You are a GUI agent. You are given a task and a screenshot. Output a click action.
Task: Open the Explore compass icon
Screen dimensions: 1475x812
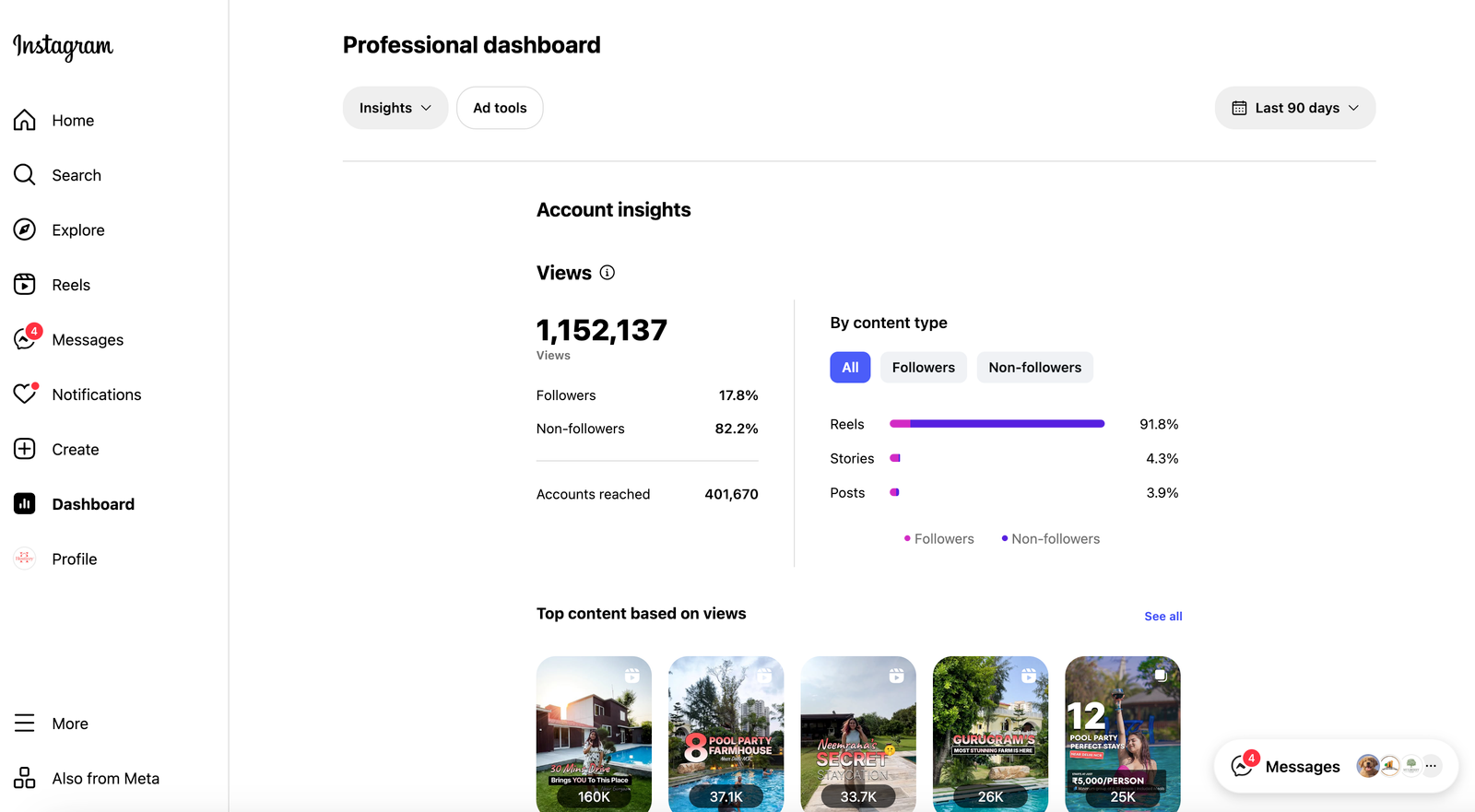25,229
